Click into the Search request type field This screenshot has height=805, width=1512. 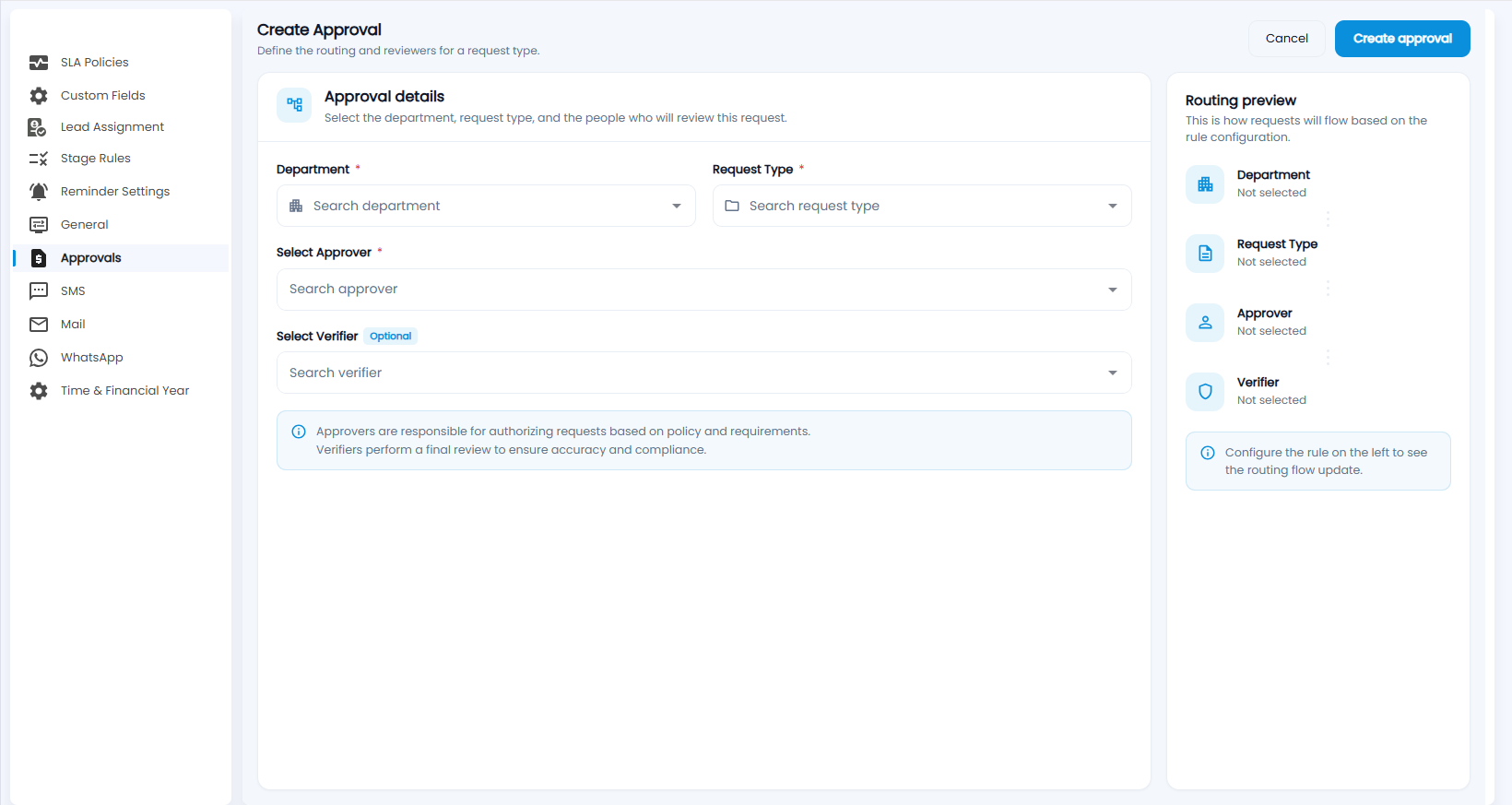[922, 206]
